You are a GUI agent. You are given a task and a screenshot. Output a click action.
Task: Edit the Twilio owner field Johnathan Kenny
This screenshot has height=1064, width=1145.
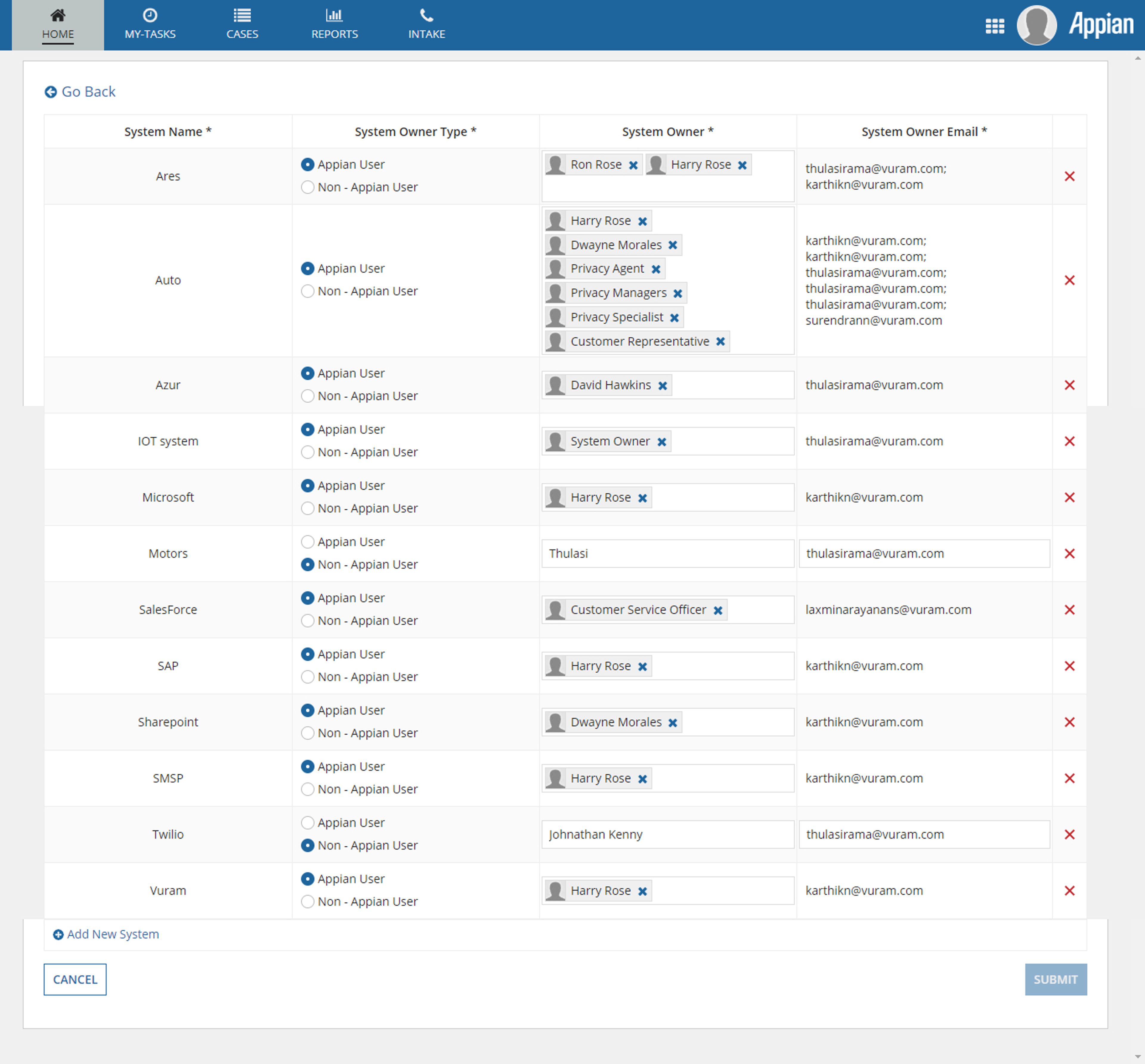click(x=668, y=834)
